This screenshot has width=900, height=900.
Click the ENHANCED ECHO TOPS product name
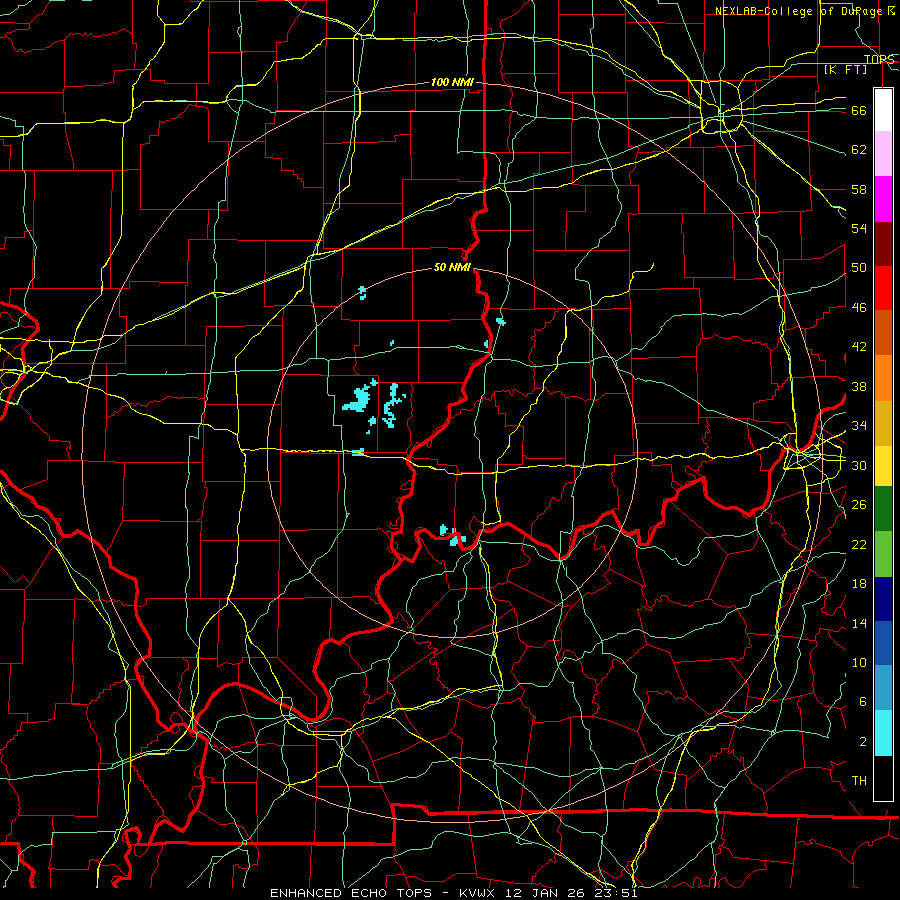(354, 893)
